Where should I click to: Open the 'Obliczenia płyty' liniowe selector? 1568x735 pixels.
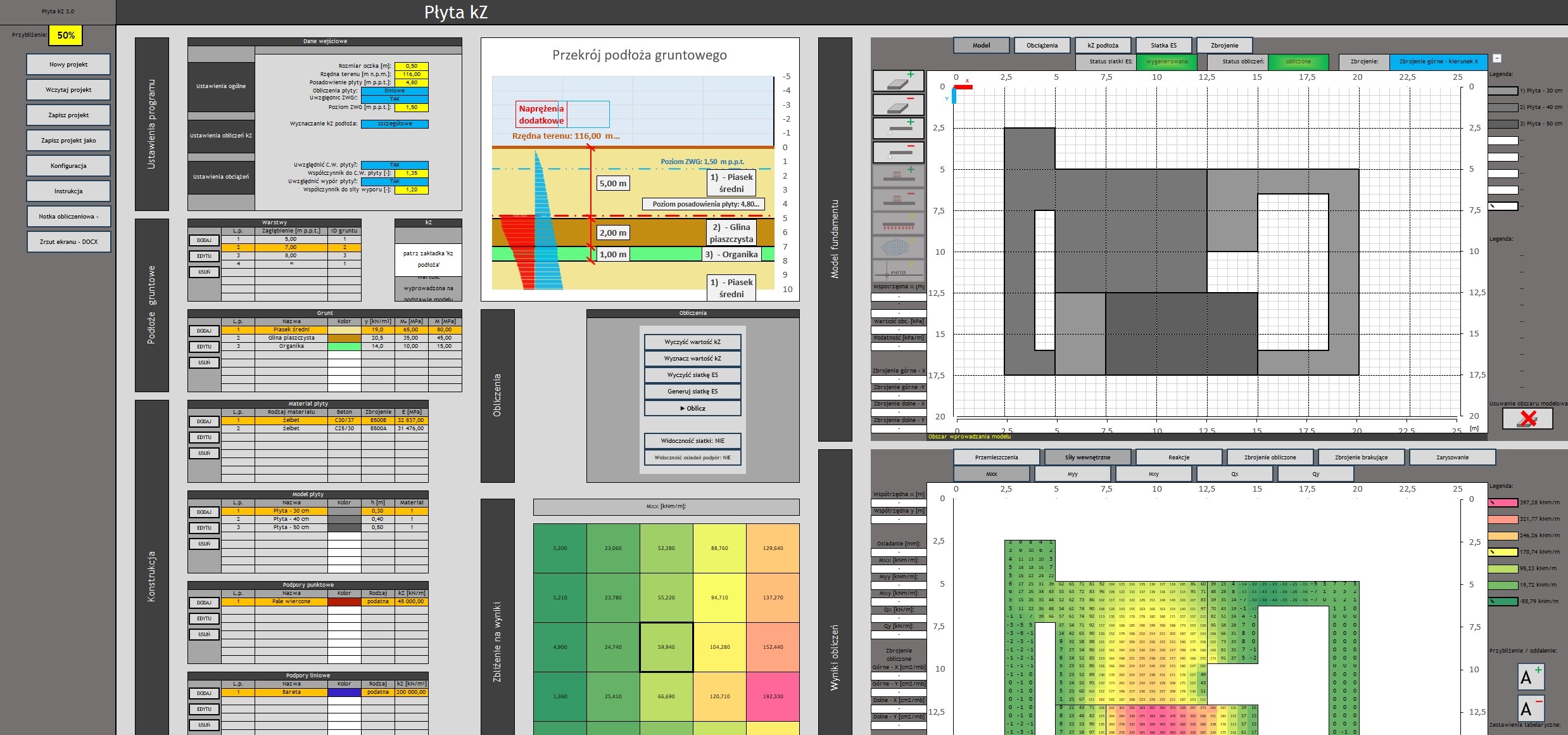point(395,91)
